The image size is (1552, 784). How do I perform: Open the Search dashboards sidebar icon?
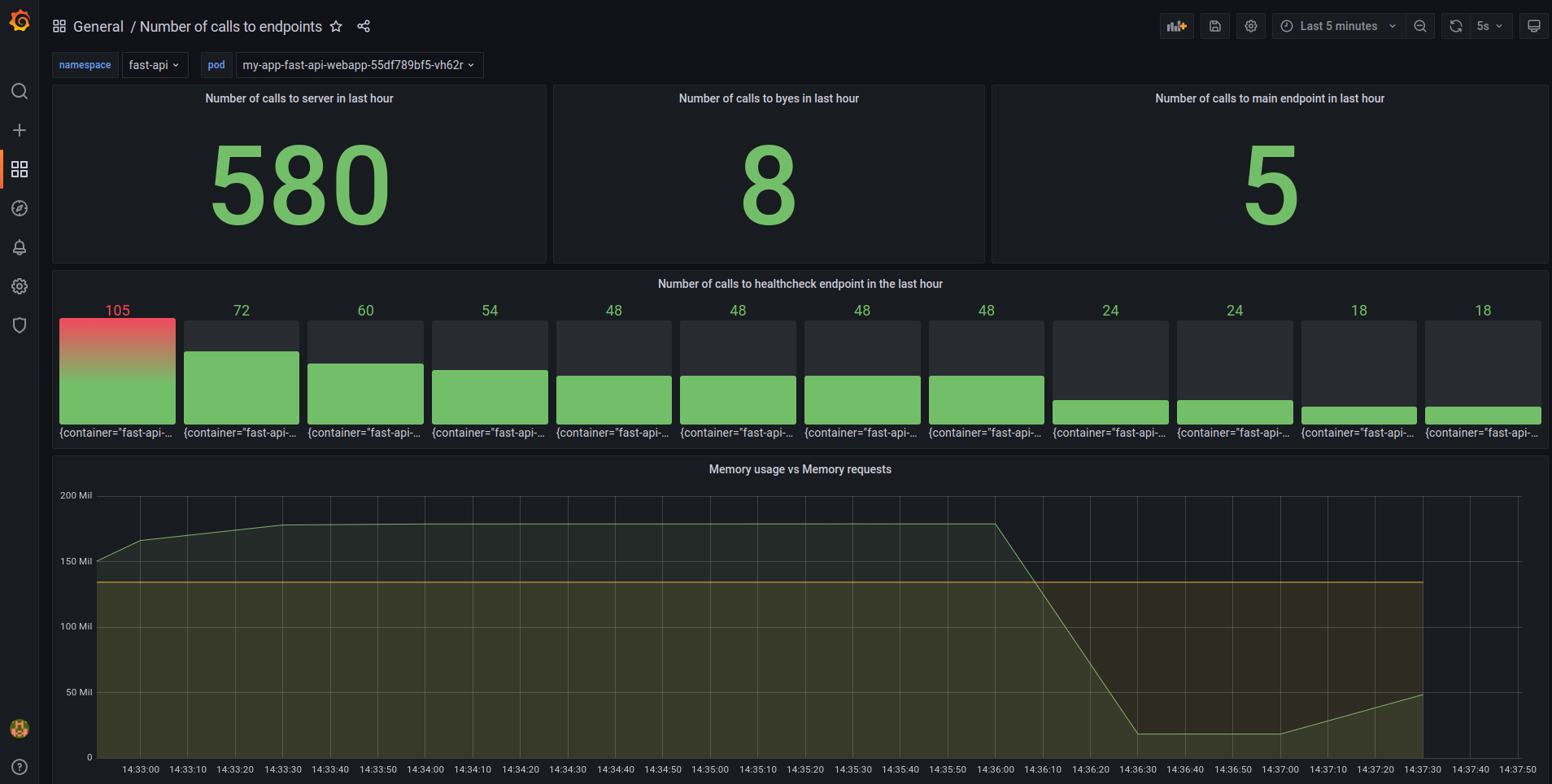point(20,91)
